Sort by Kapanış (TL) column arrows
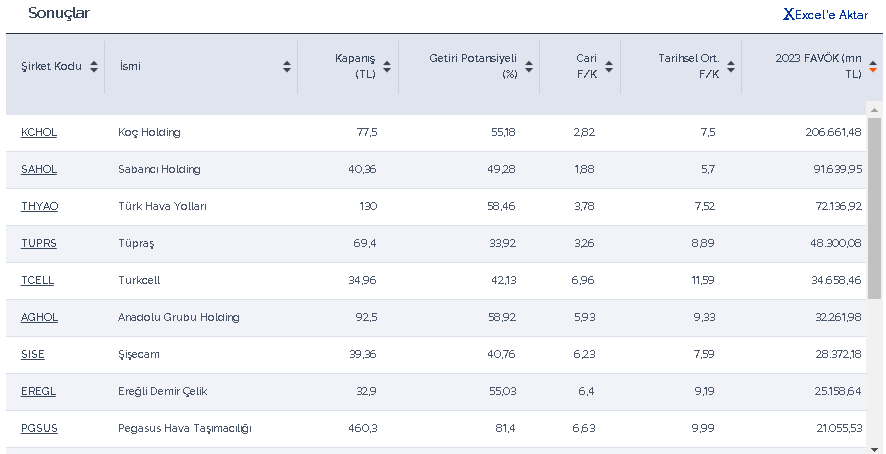Viewport: 886px width, 454px height. pyautogui.click(x=387, y=67)
